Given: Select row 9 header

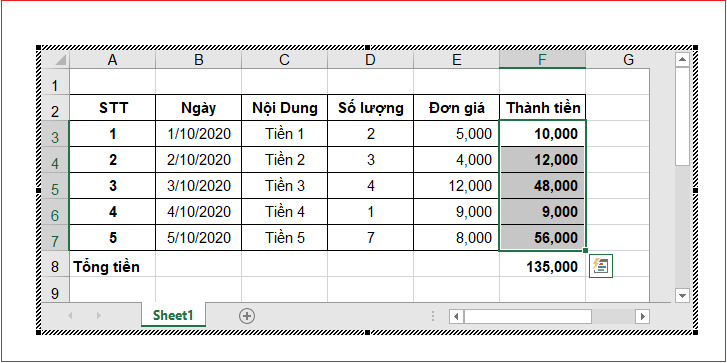Looking at the screenshot, I should (55, 291).
